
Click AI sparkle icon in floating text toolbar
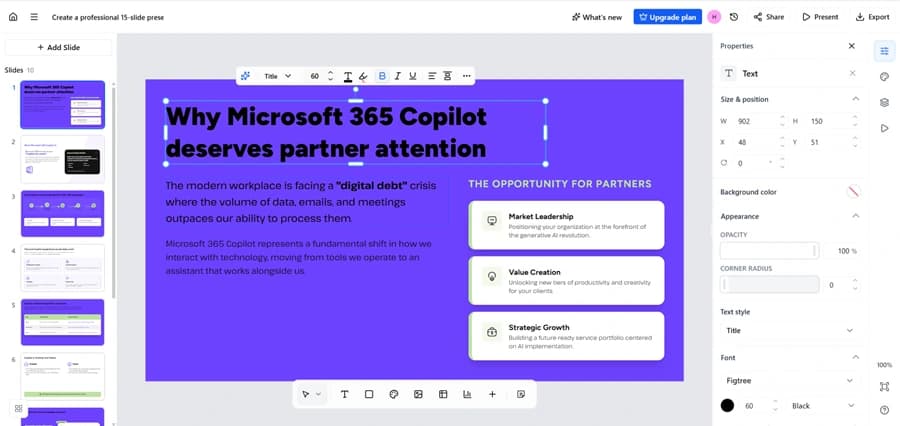pyautogui.click(x=245, y=76)
